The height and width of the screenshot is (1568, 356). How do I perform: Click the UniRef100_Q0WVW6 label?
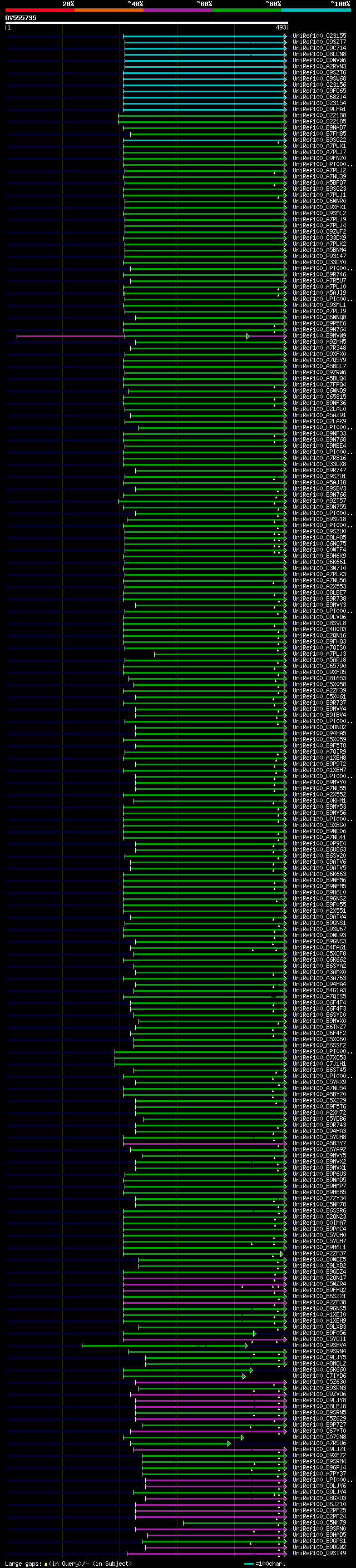click(x=319, y=60)
